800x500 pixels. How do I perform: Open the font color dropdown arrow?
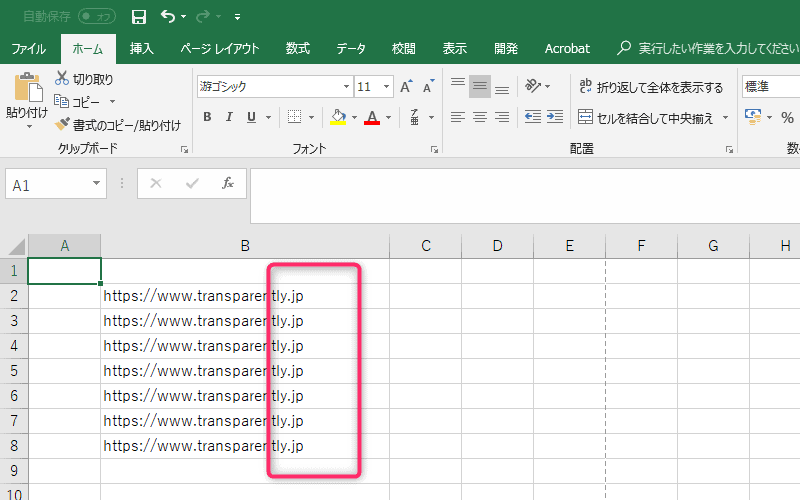point(389,118)
